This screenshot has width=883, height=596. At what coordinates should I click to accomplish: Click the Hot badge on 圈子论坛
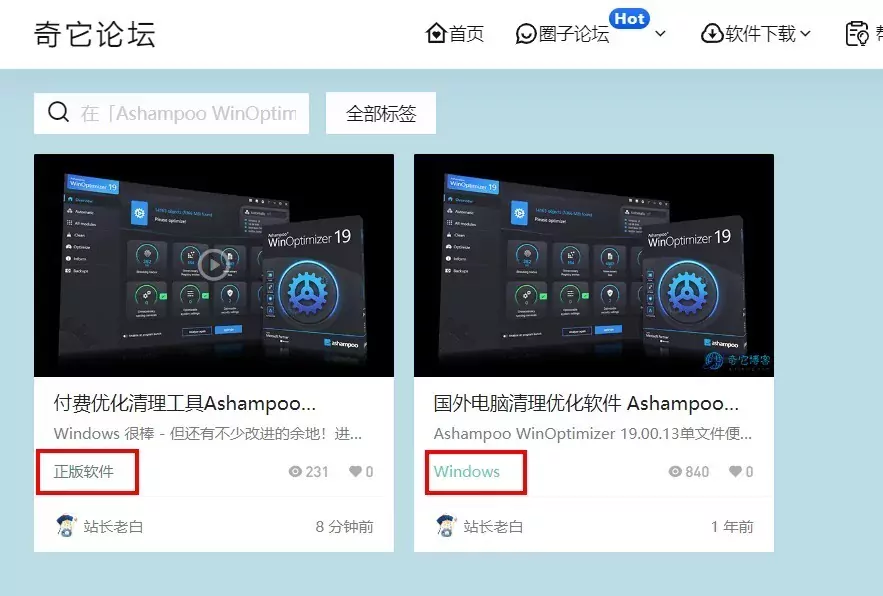tap(629, 17)
